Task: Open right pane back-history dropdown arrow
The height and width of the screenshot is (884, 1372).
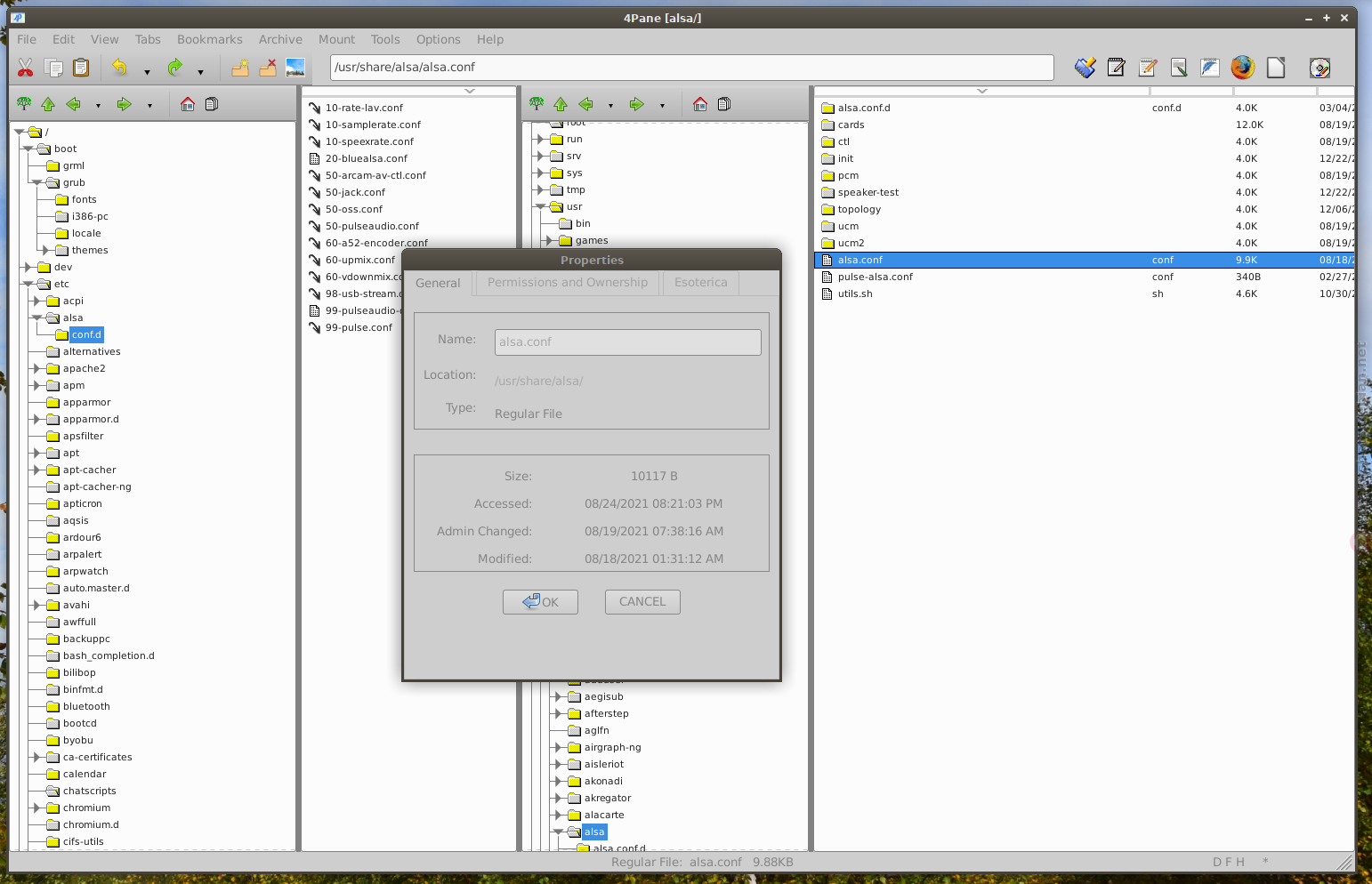Action: (x=610, y=106)
